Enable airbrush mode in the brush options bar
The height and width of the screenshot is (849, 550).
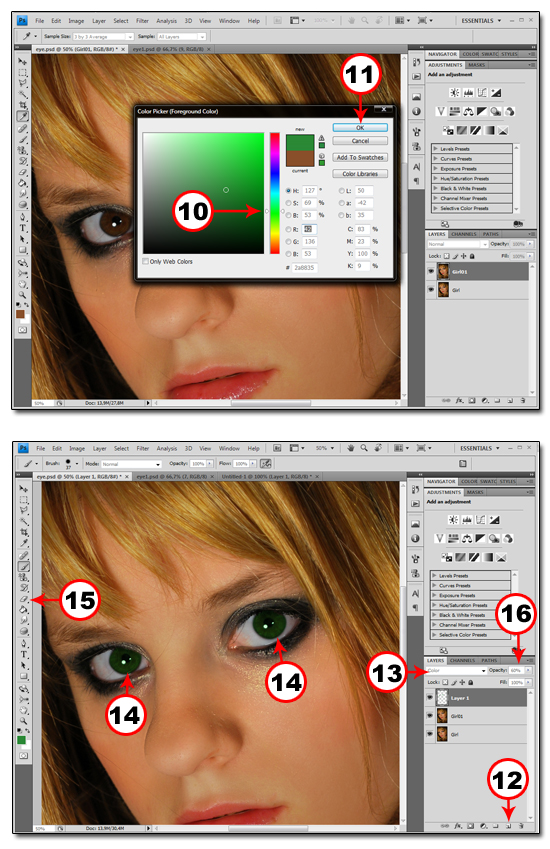266,463
